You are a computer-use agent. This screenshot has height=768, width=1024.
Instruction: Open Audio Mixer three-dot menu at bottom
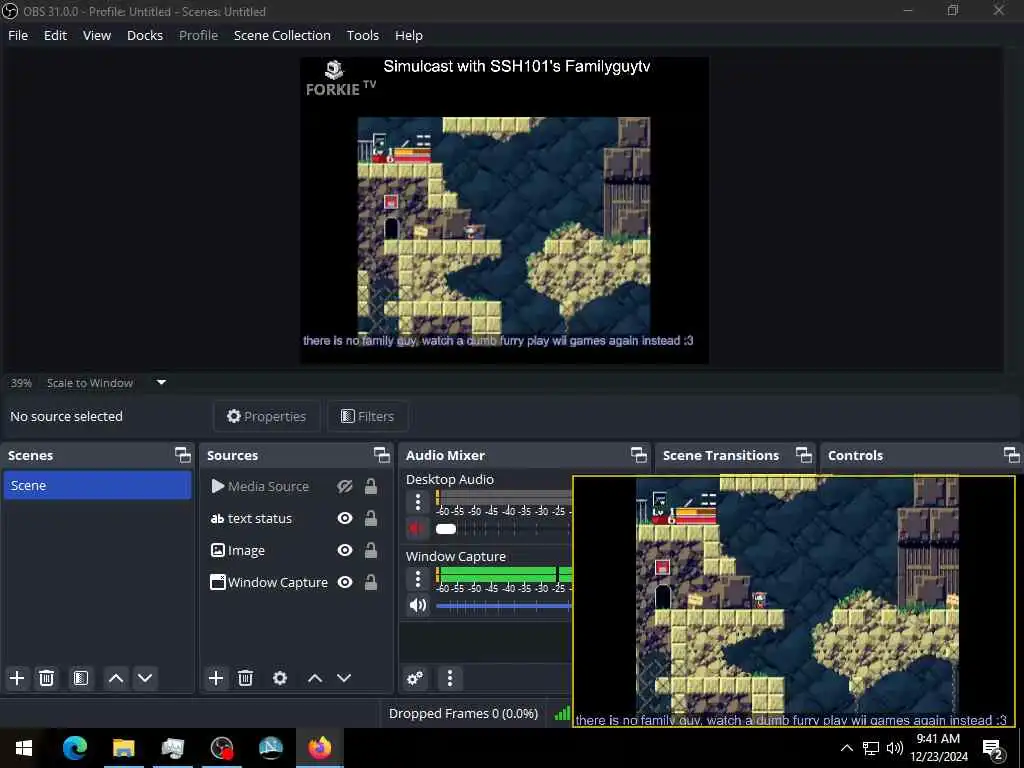449,678
